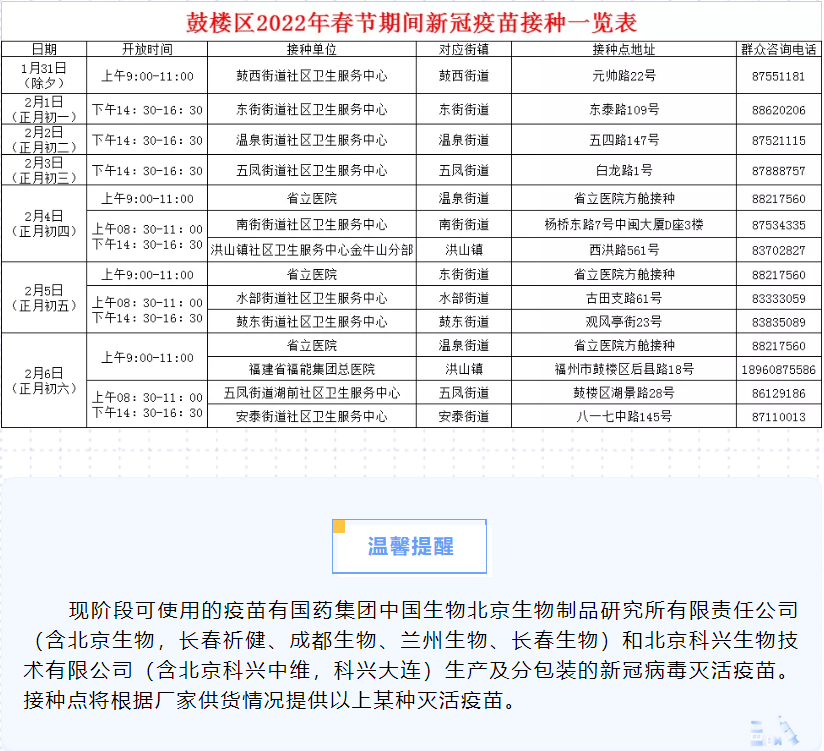
Task: Click the date cell 2月1日（正月初一）
Action: [44, 109]
